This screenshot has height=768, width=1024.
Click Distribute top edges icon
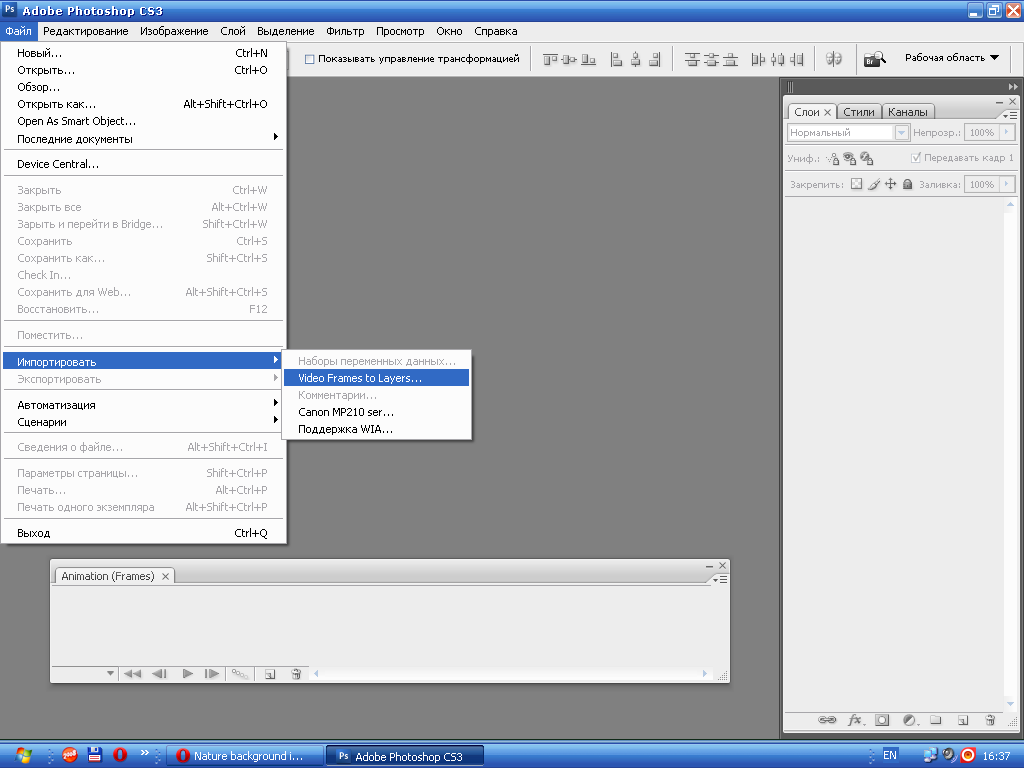click(x=692, y=59)
